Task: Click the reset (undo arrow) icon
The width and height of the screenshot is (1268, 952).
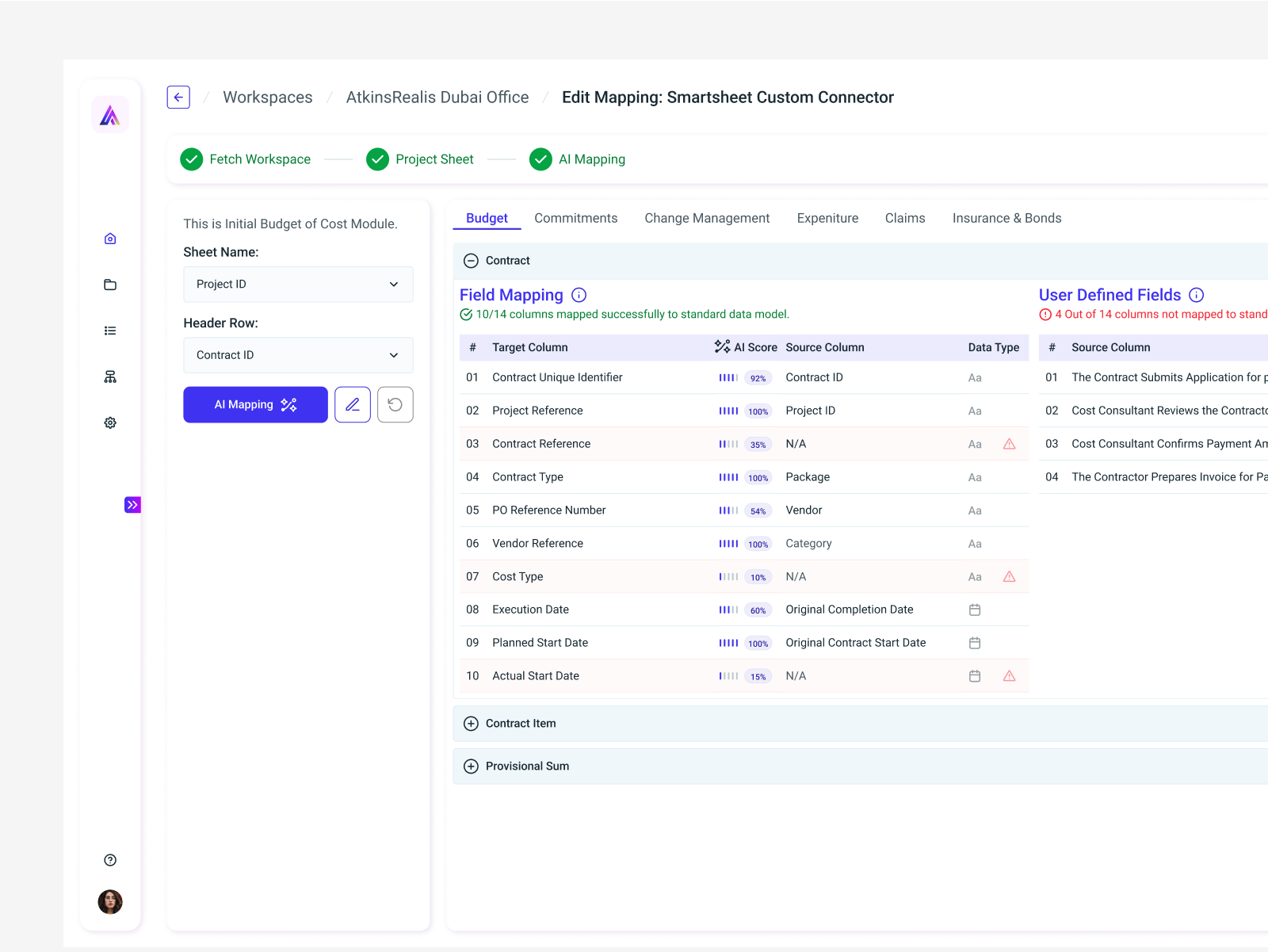Action: click(x=395, y=404)
